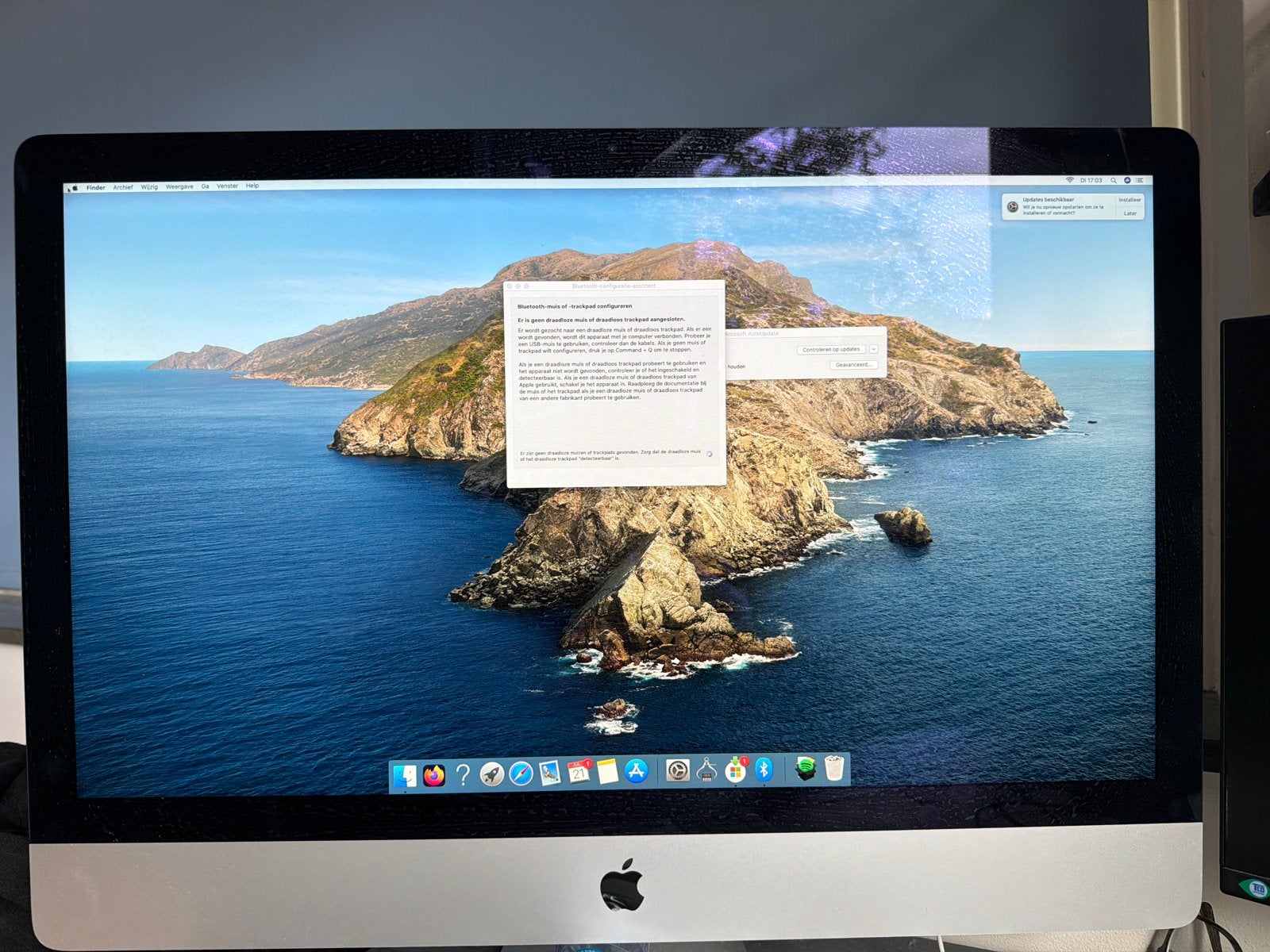1270x952 pixels.
Task: Click the Microsoft AutoUpdate window title
Action: 751,334
